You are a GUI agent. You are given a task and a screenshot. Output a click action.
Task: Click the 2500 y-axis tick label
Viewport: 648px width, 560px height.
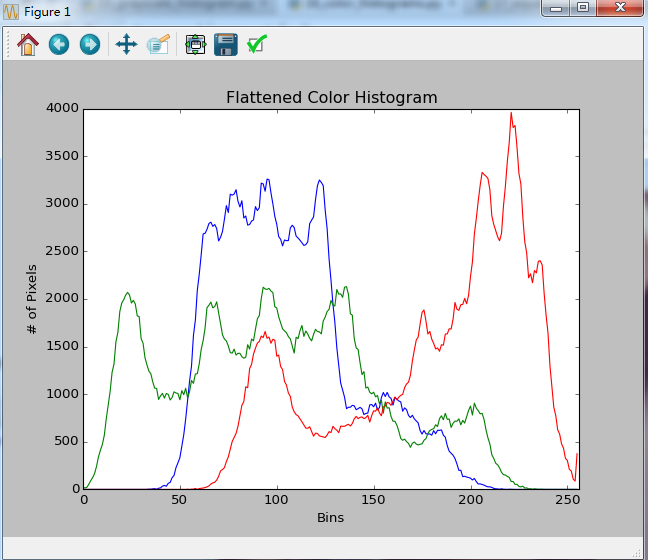(62, 251)
